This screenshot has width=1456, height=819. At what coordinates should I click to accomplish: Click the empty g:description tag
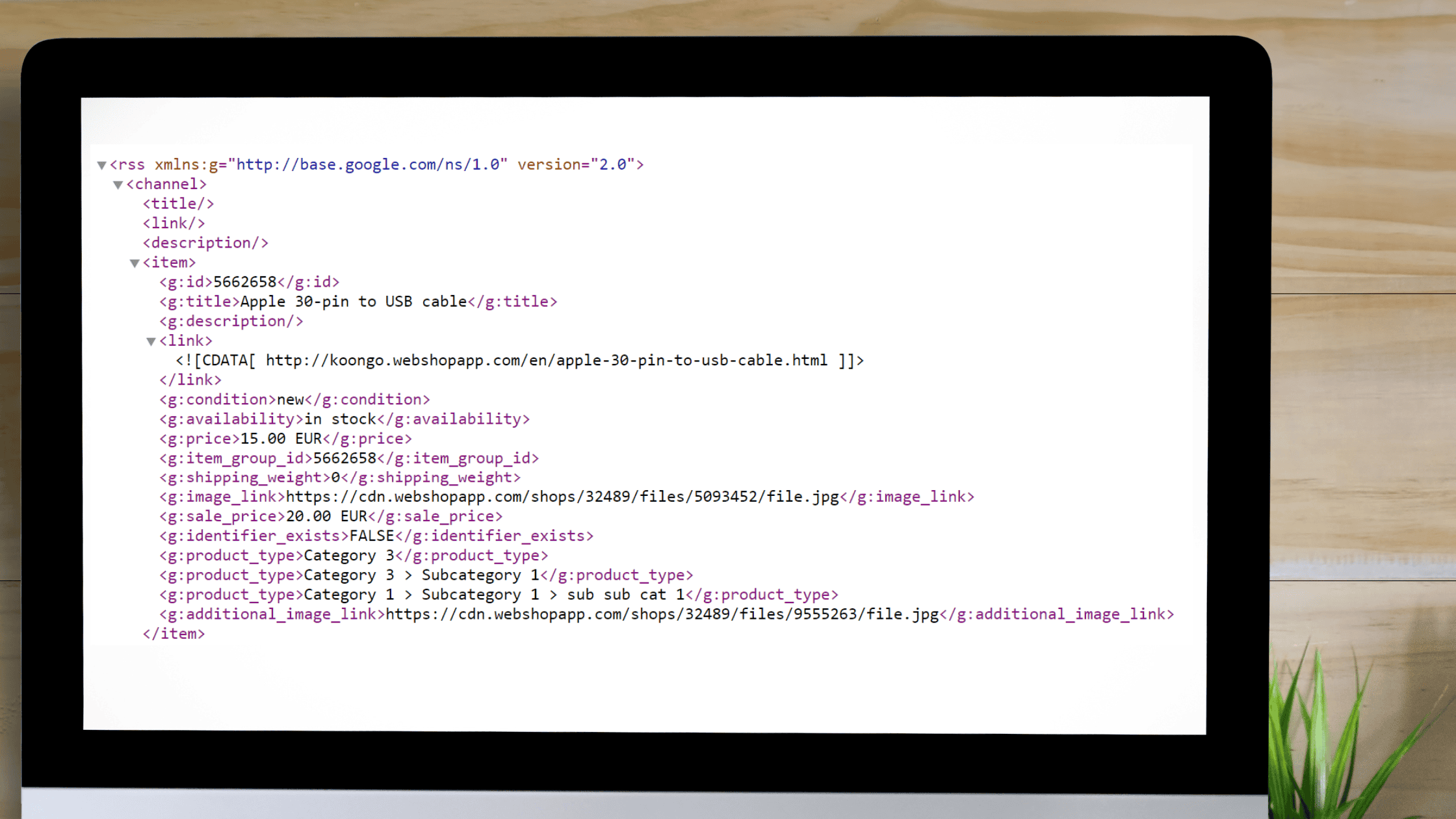tap(231, 321)
